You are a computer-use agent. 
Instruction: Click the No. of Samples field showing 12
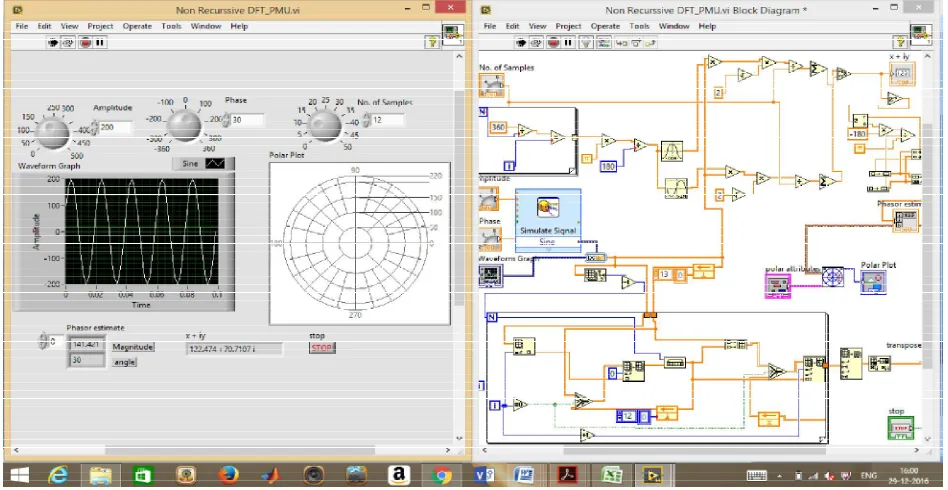click(388, 120)
